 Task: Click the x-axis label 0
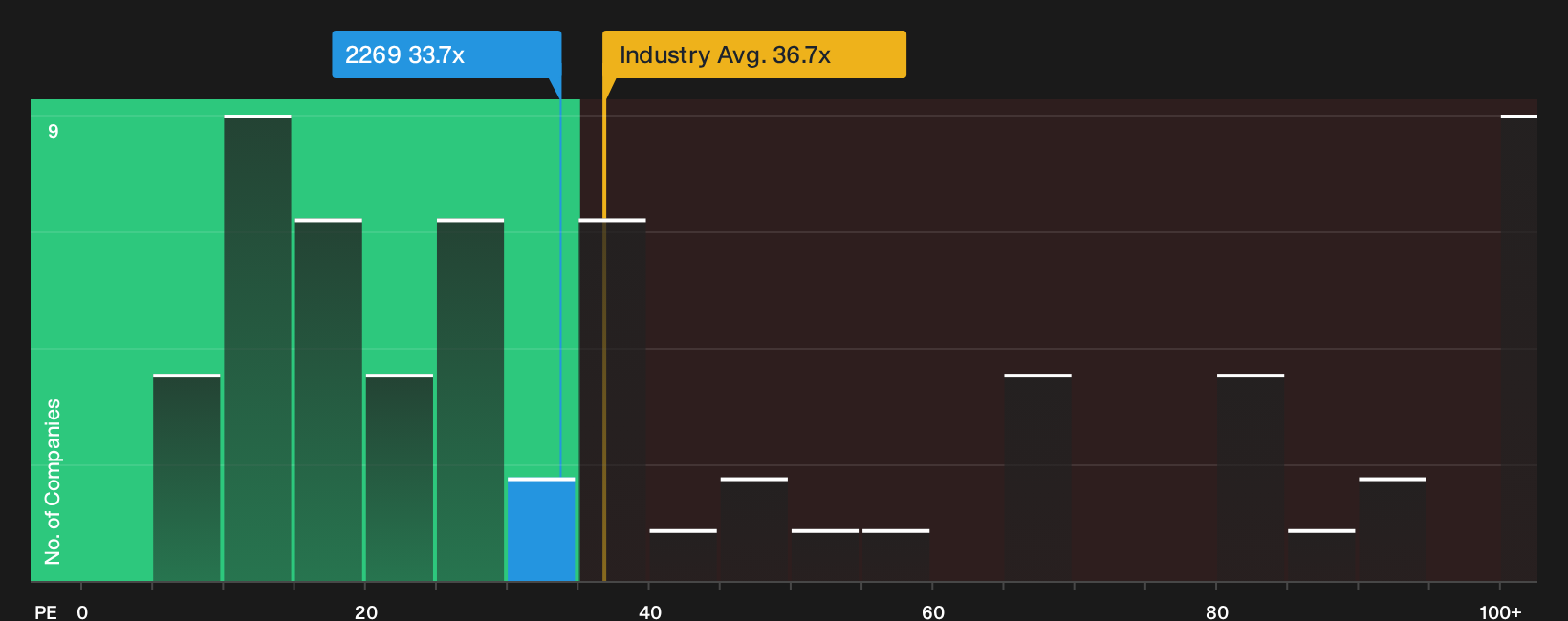pos(82,611)
